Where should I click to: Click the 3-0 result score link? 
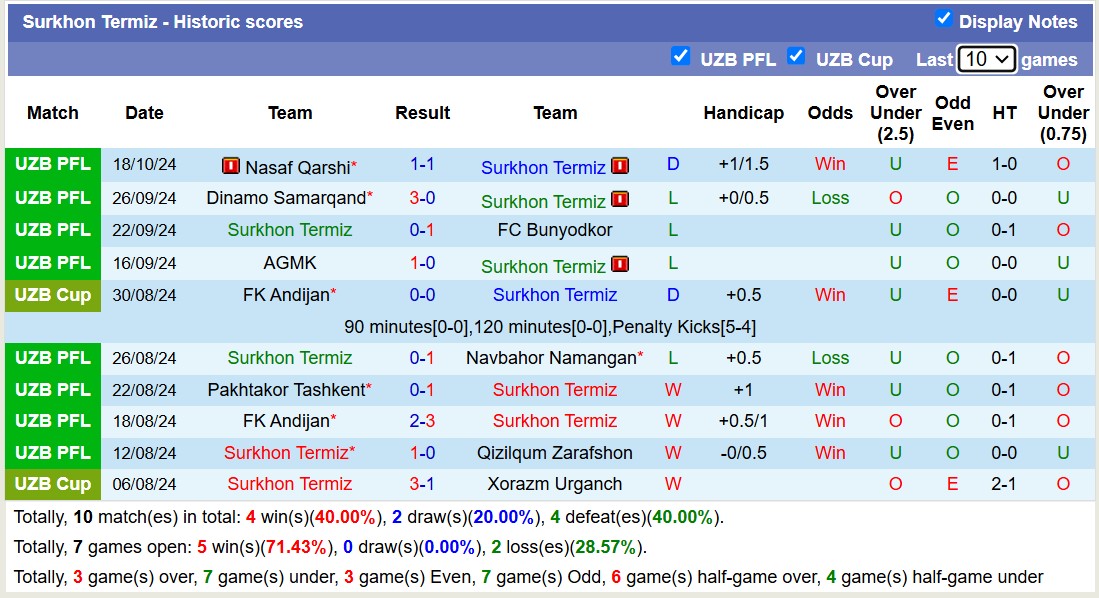click(x=422, y=198)
